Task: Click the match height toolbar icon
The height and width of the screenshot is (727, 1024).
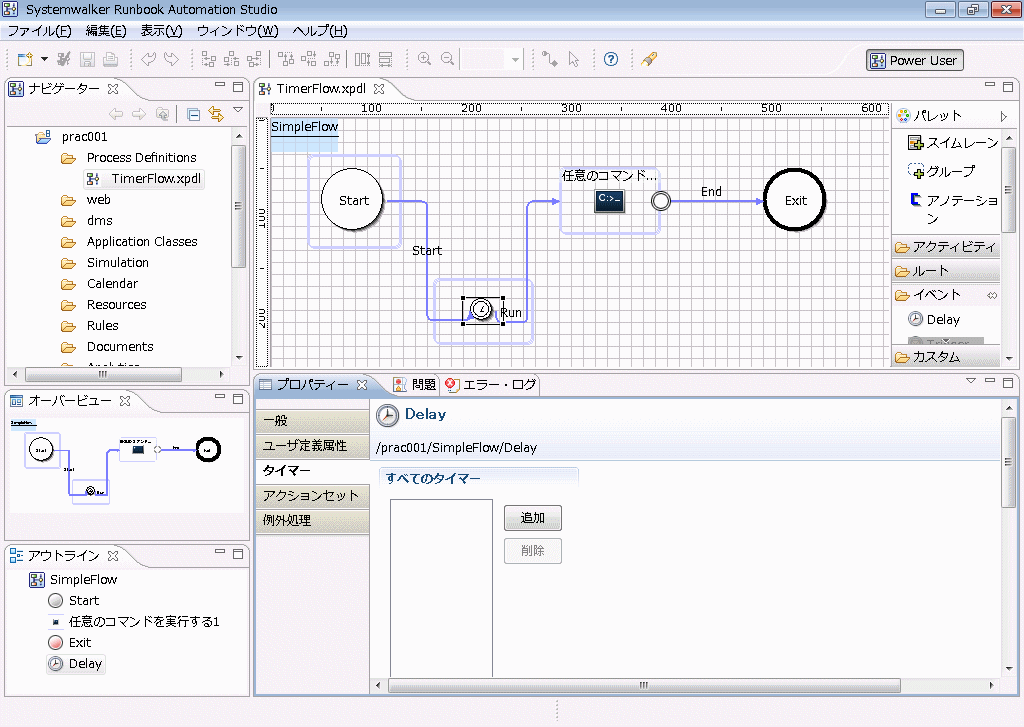Action: tap(385, 59)
